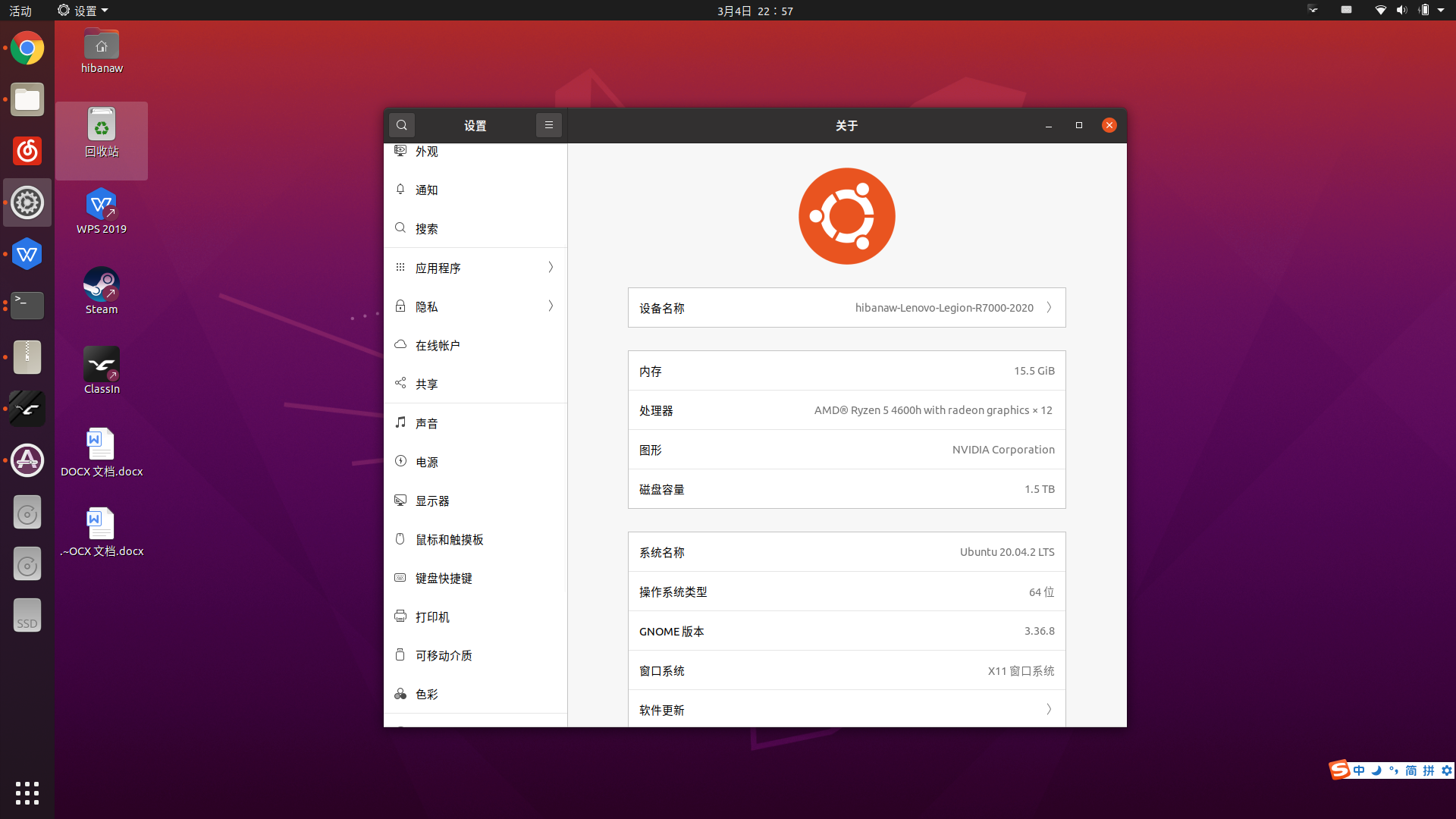Select the Power settings entry
The height and width of the screenshot is (819, 1456).
click(427, 462)
